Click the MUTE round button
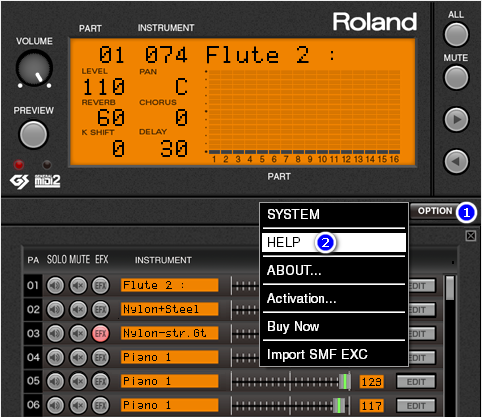 click(x=456, y=77)
